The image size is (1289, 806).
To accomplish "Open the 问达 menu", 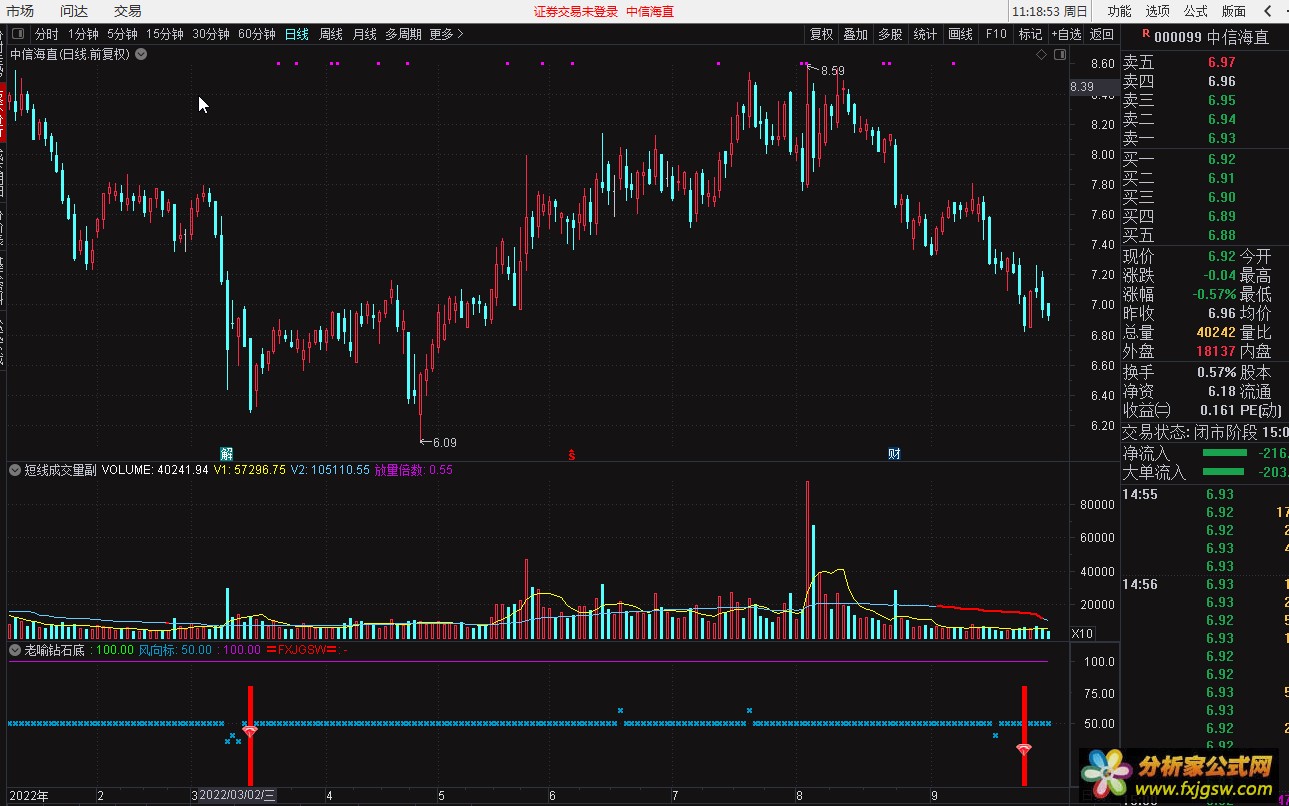I will [74, 11].
